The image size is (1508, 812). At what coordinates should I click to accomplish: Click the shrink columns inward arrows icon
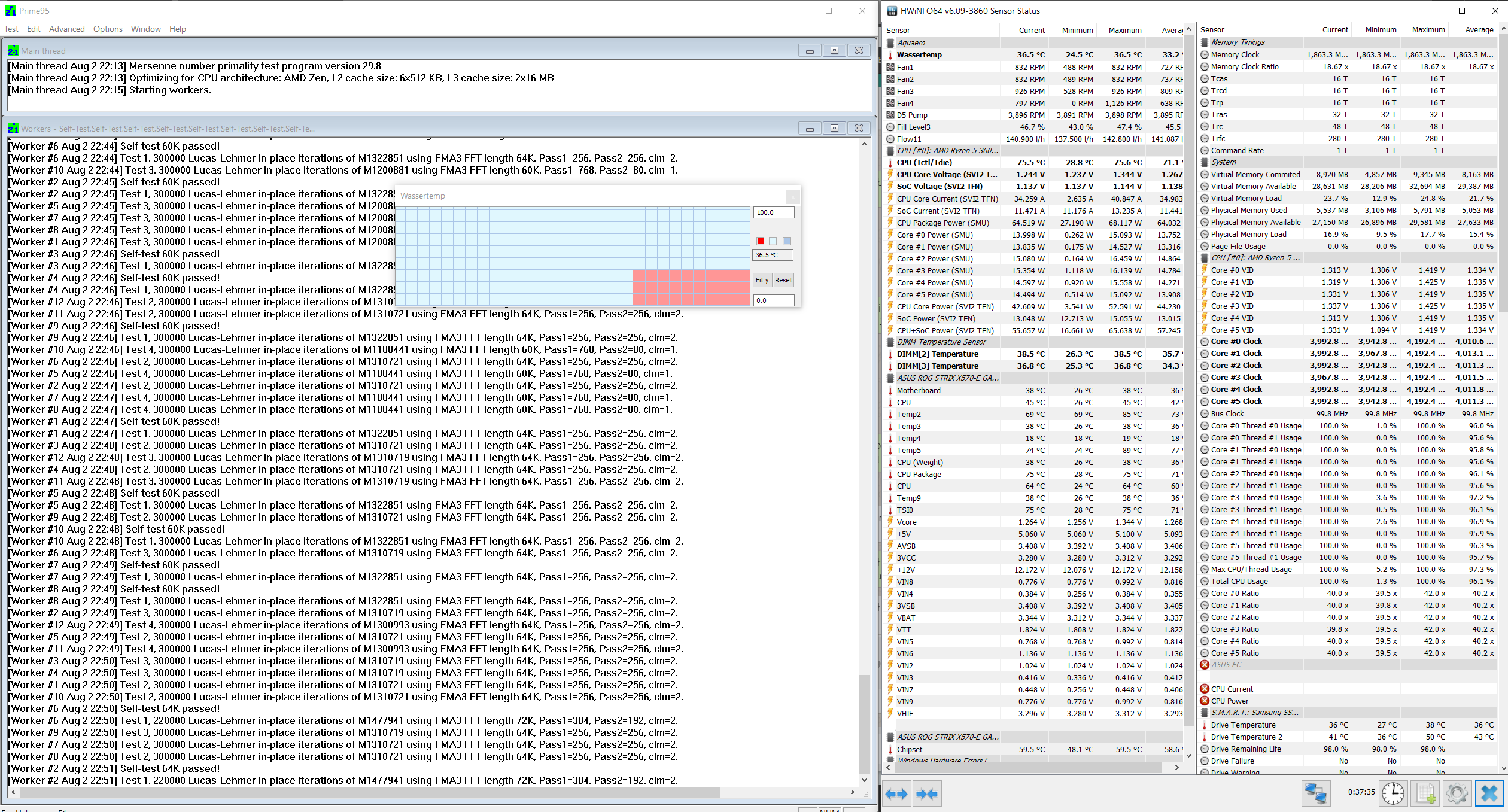point(927,794)
